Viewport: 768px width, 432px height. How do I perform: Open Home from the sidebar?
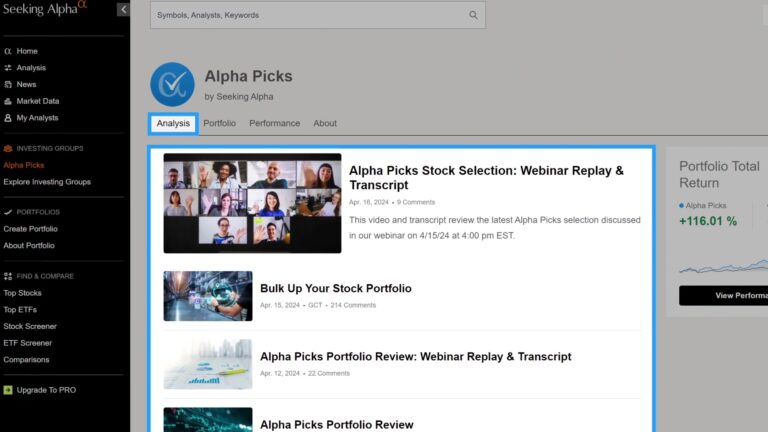(27, 51)
